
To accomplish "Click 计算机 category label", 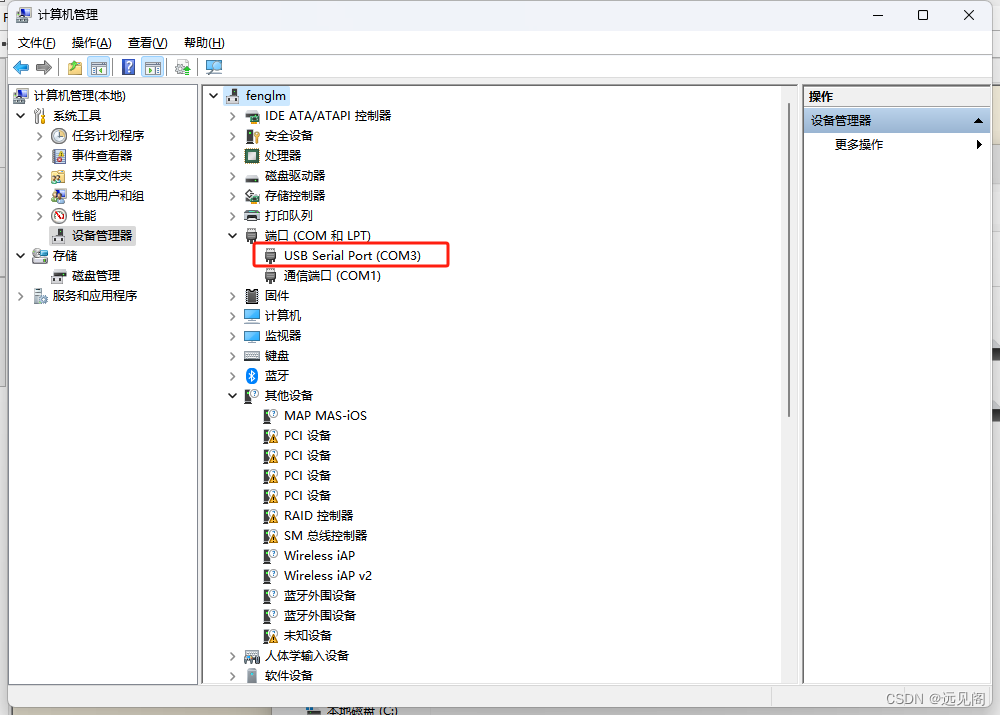I will click(x=283, y=316).
